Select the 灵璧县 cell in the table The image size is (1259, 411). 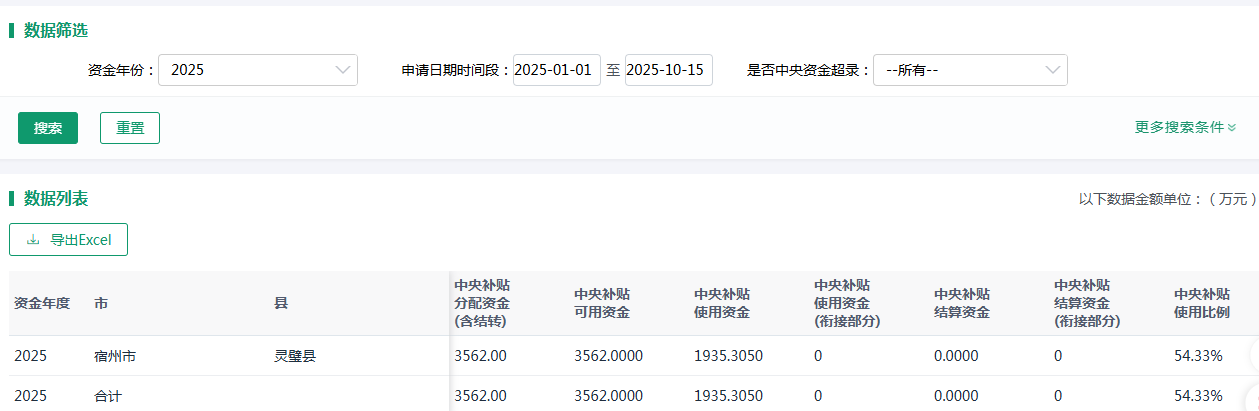[295, 356]
